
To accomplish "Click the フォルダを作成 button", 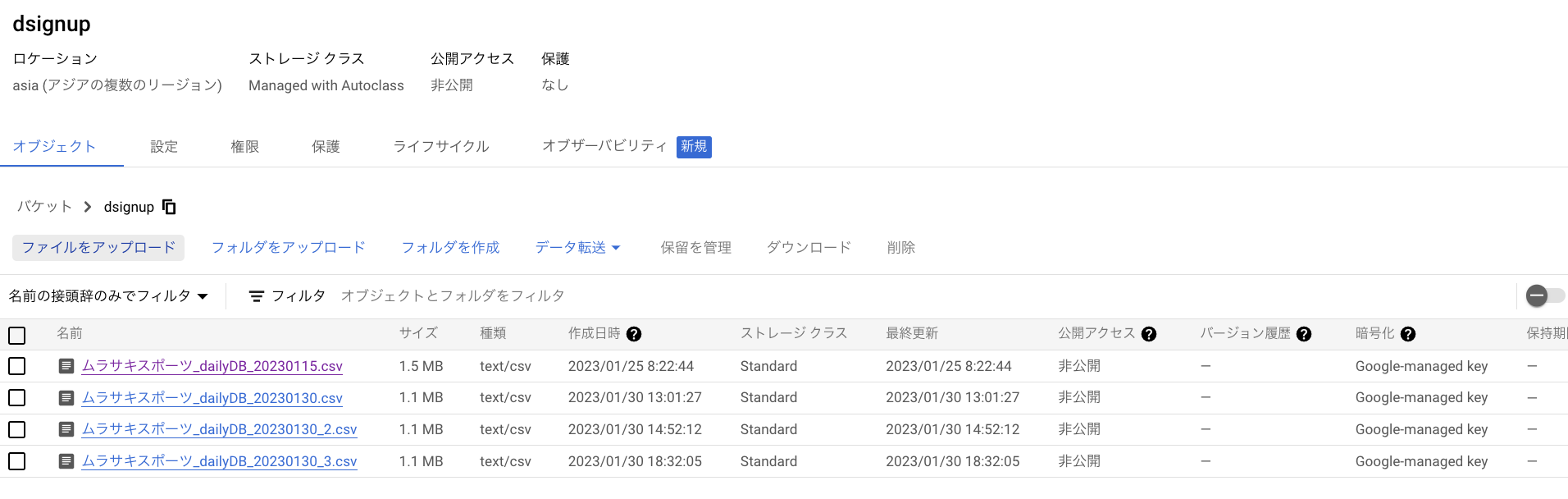I will coord(450,248).
